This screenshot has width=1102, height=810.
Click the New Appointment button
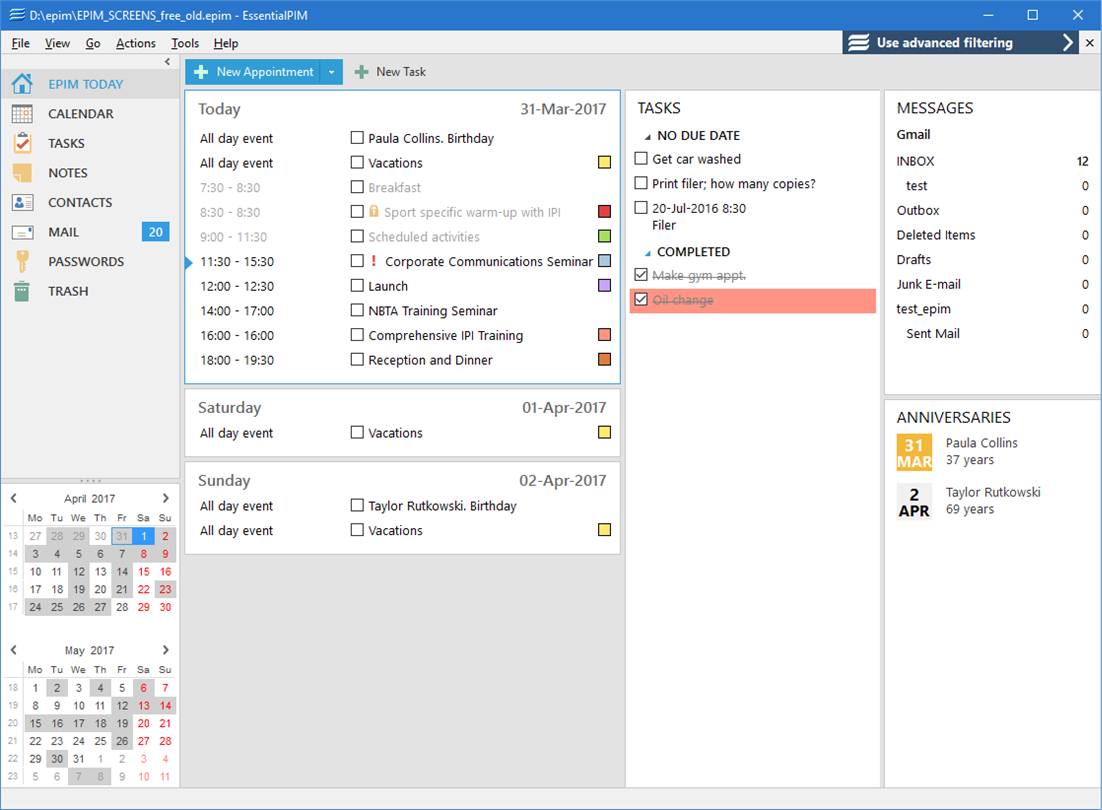pyautogui.click(x=253, y=72)
